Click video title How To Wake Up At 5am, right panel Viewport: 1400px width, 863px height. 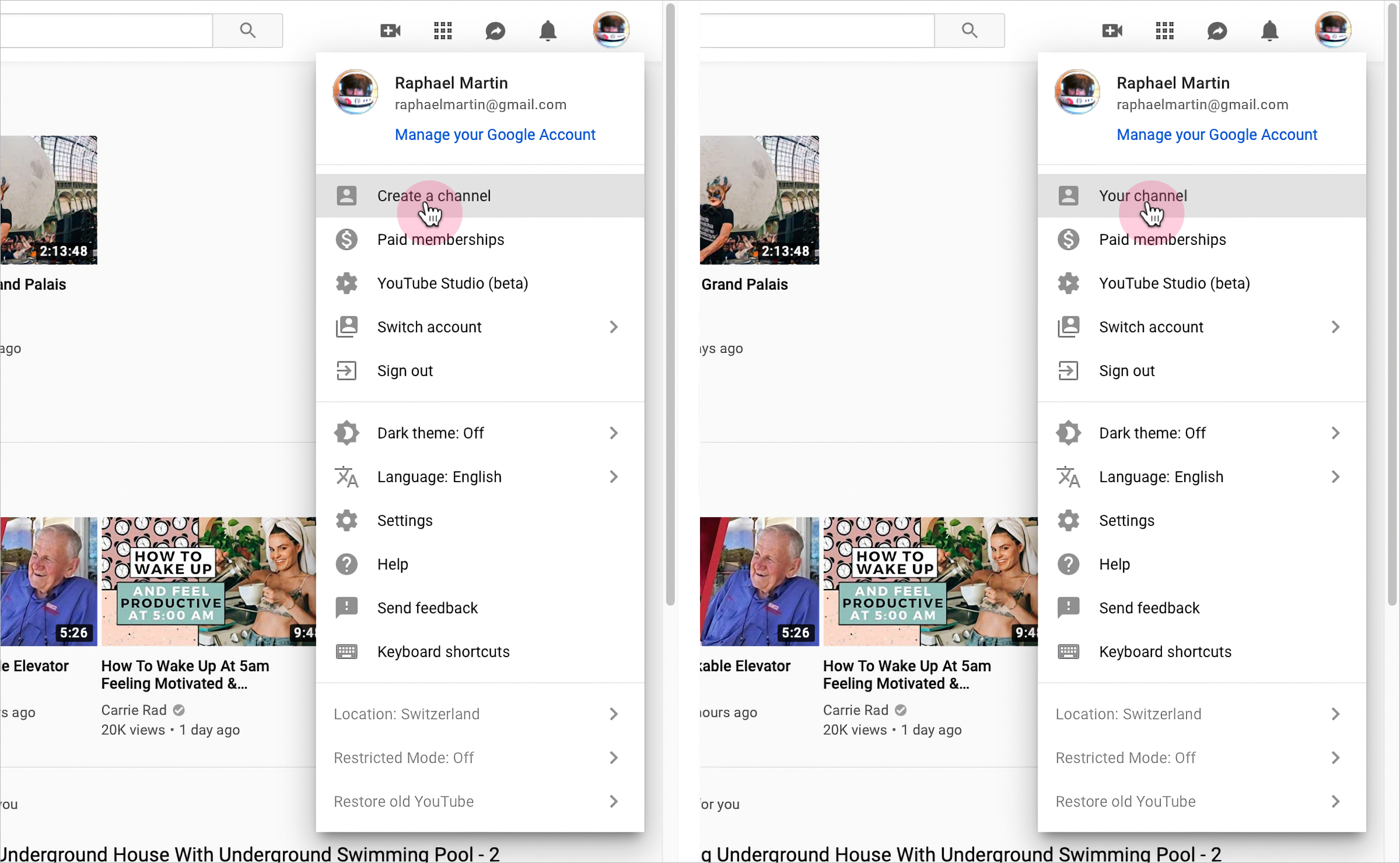click(907, 675)
